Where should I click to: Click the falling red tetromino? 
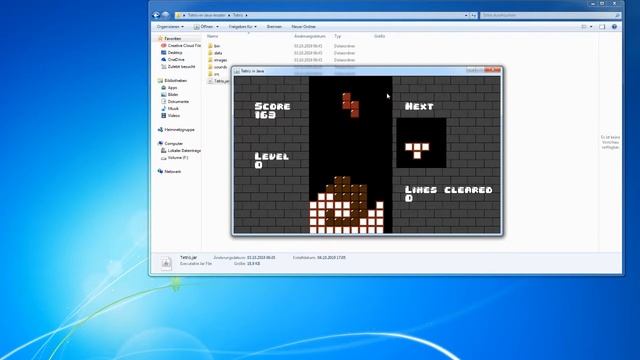tap(350, 105)
